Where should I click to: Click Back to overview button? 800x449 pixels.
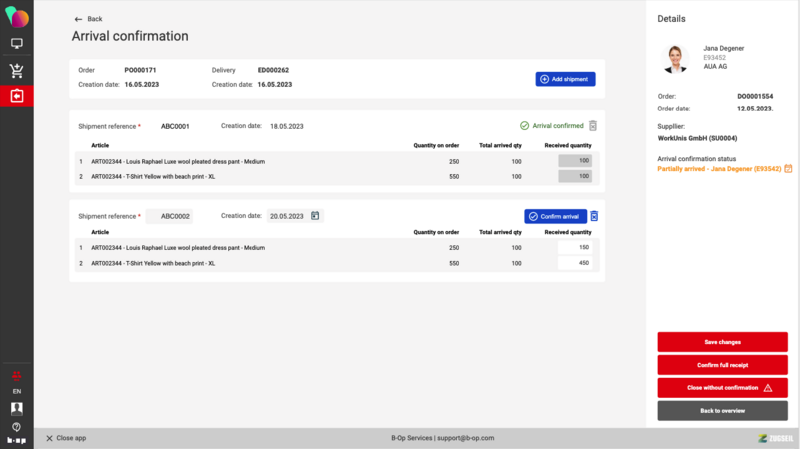[722, 411]
